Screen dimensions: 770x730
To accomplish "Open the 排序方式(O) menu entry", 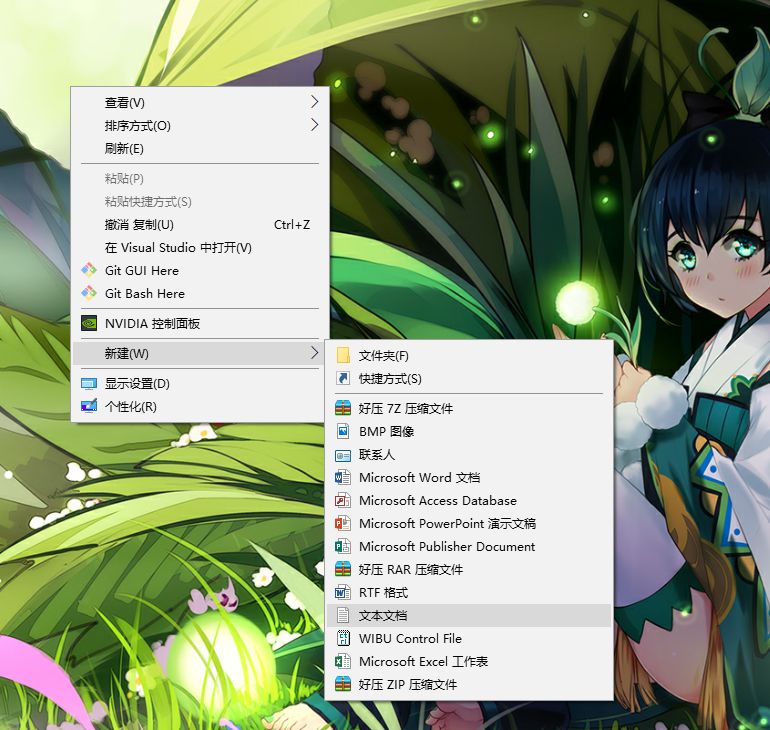I will coord(200,125).
